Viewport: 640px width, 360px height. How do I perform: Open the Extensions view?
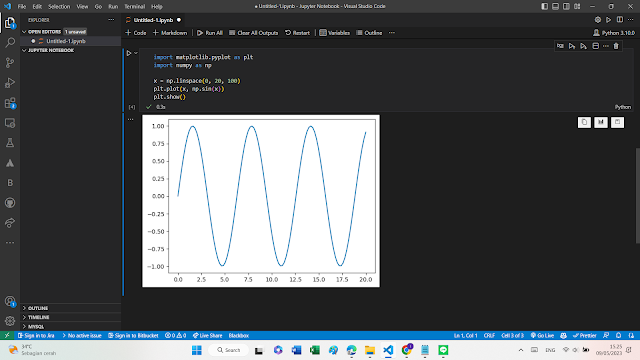[10, 103]
